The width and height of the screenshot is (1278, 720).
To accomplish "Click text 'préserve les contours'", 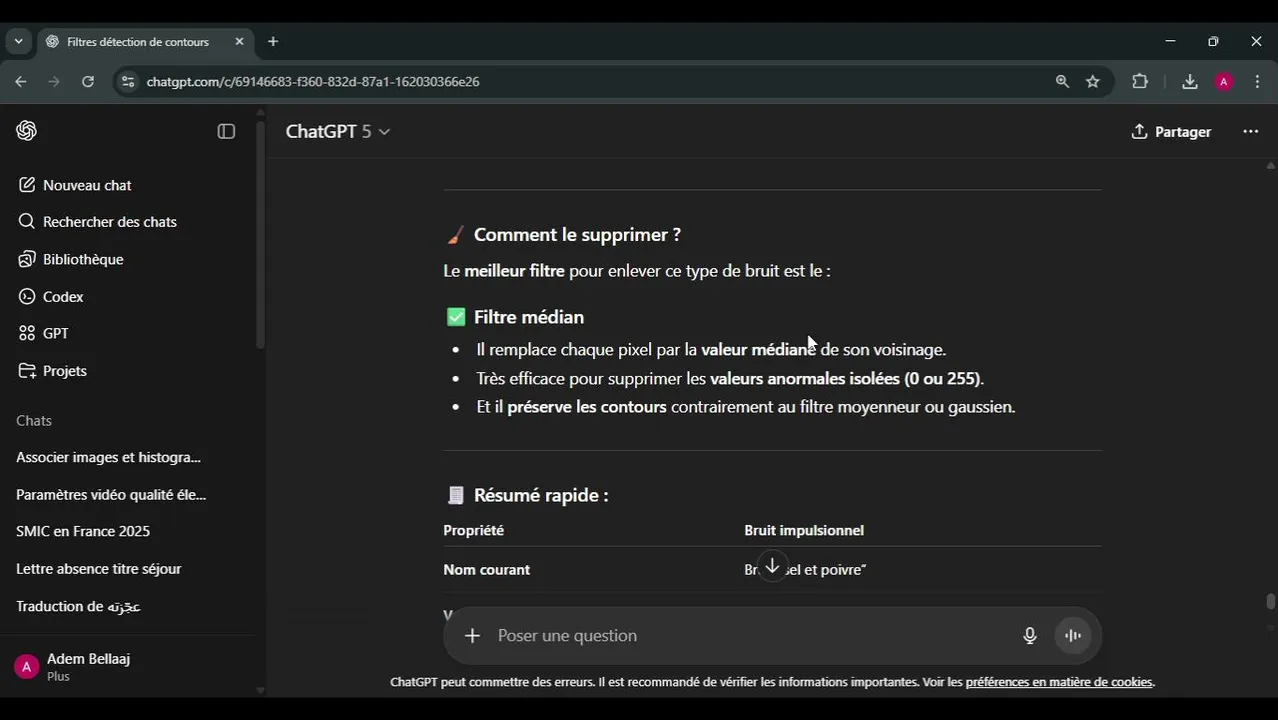I will point(587,407).
